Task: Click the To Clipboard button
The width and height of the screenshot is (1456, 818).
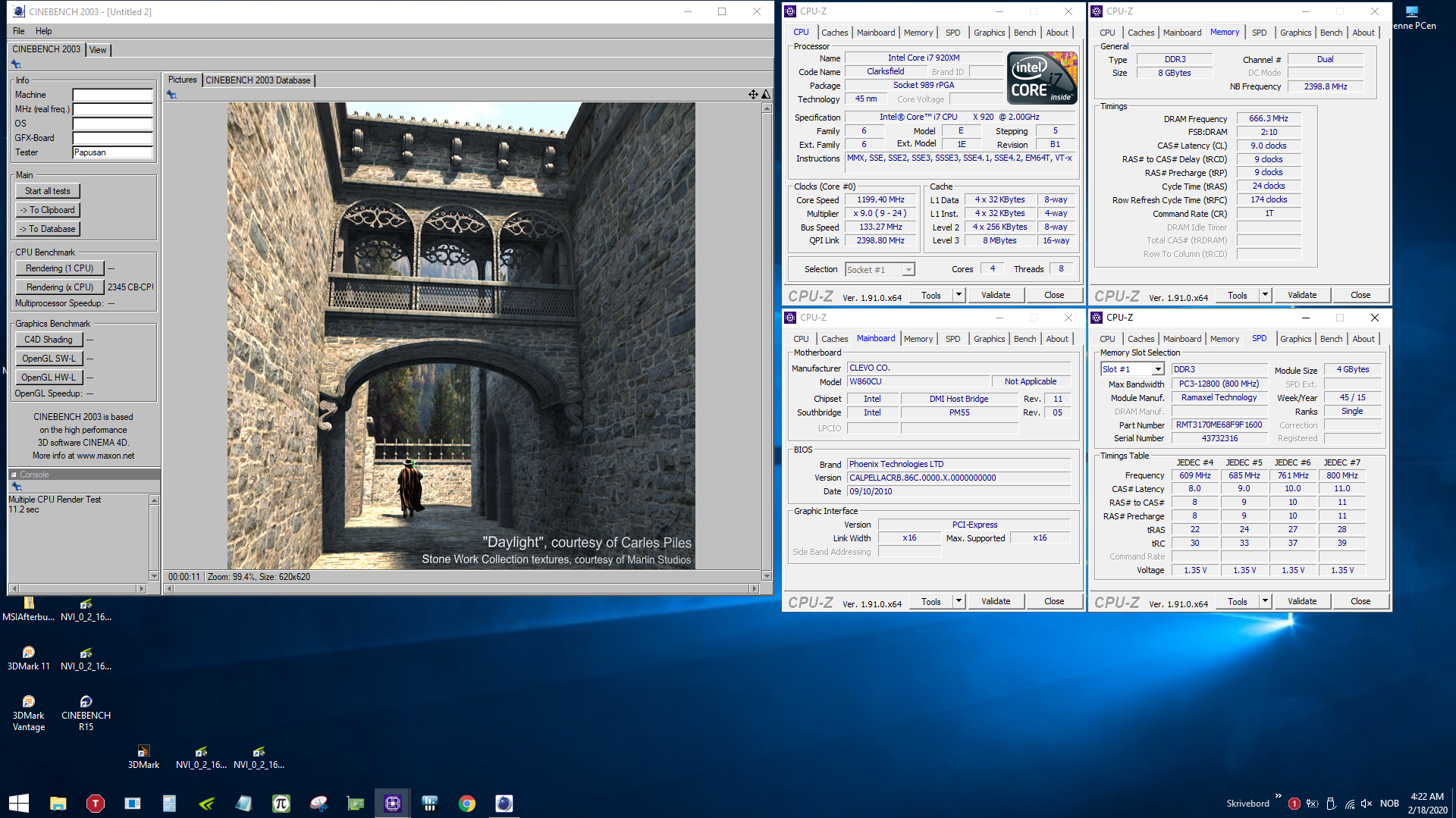Action: tap(48, 210)
